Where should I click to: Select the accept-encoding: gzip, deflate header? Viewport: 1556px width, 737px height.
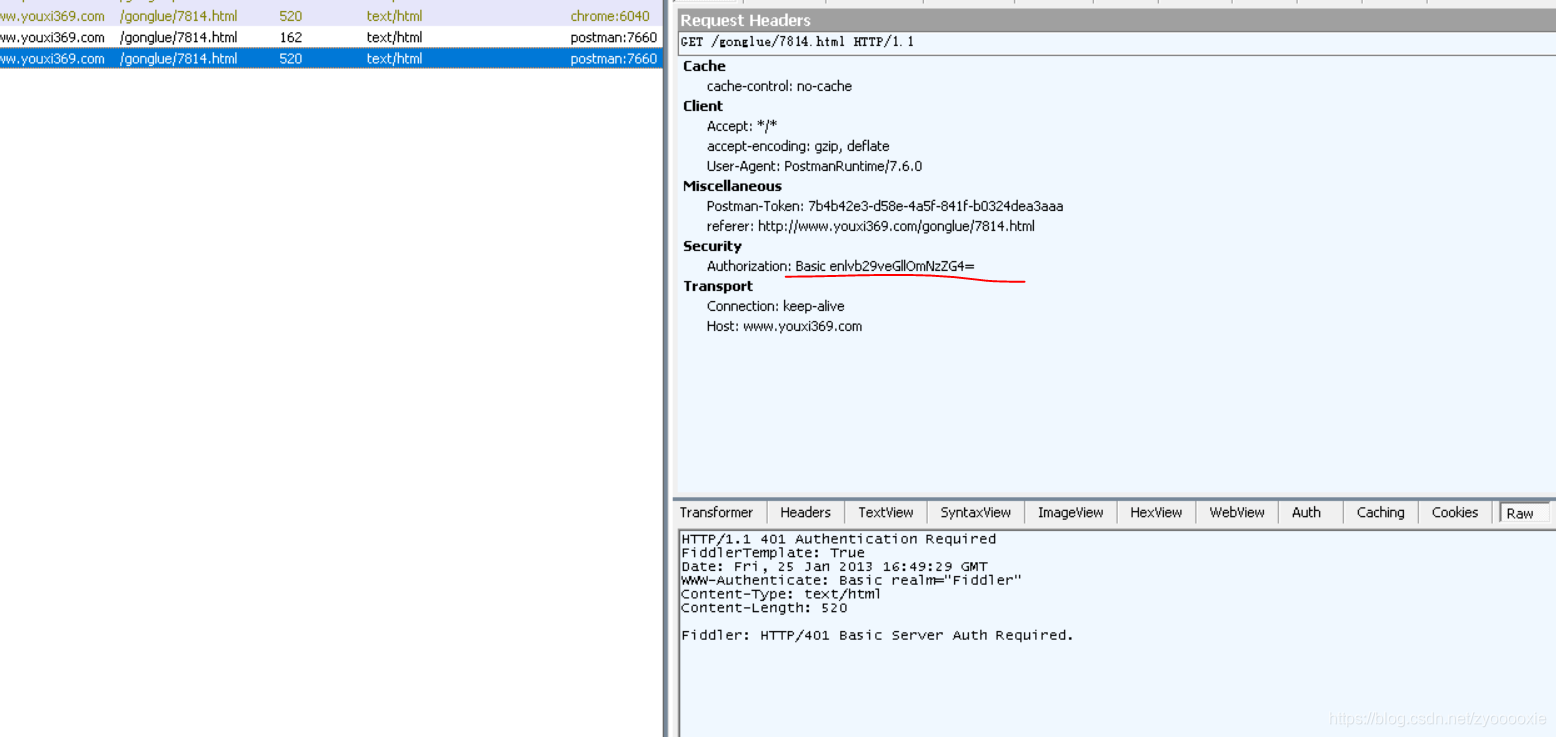[798, 146]
